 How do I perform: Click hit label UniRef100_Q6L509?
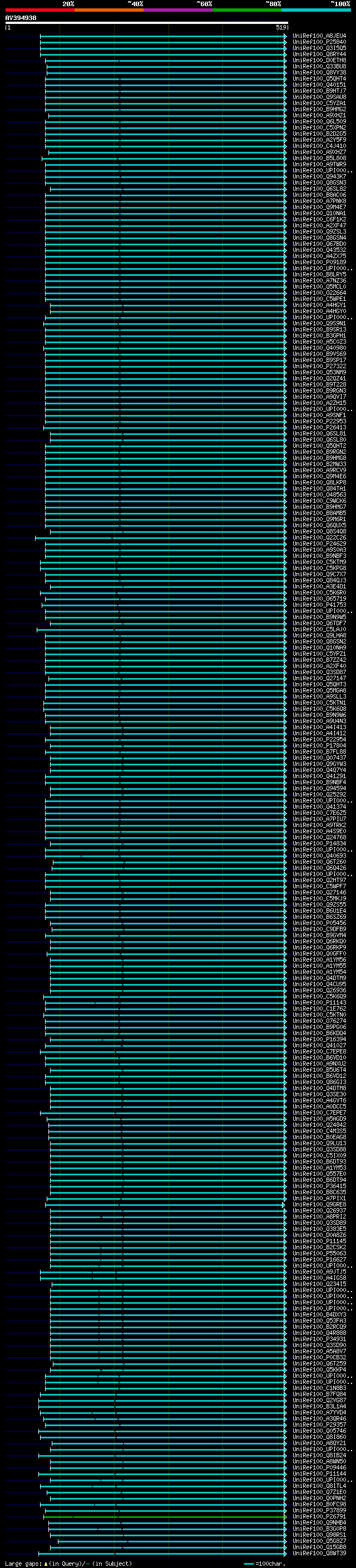319,122
